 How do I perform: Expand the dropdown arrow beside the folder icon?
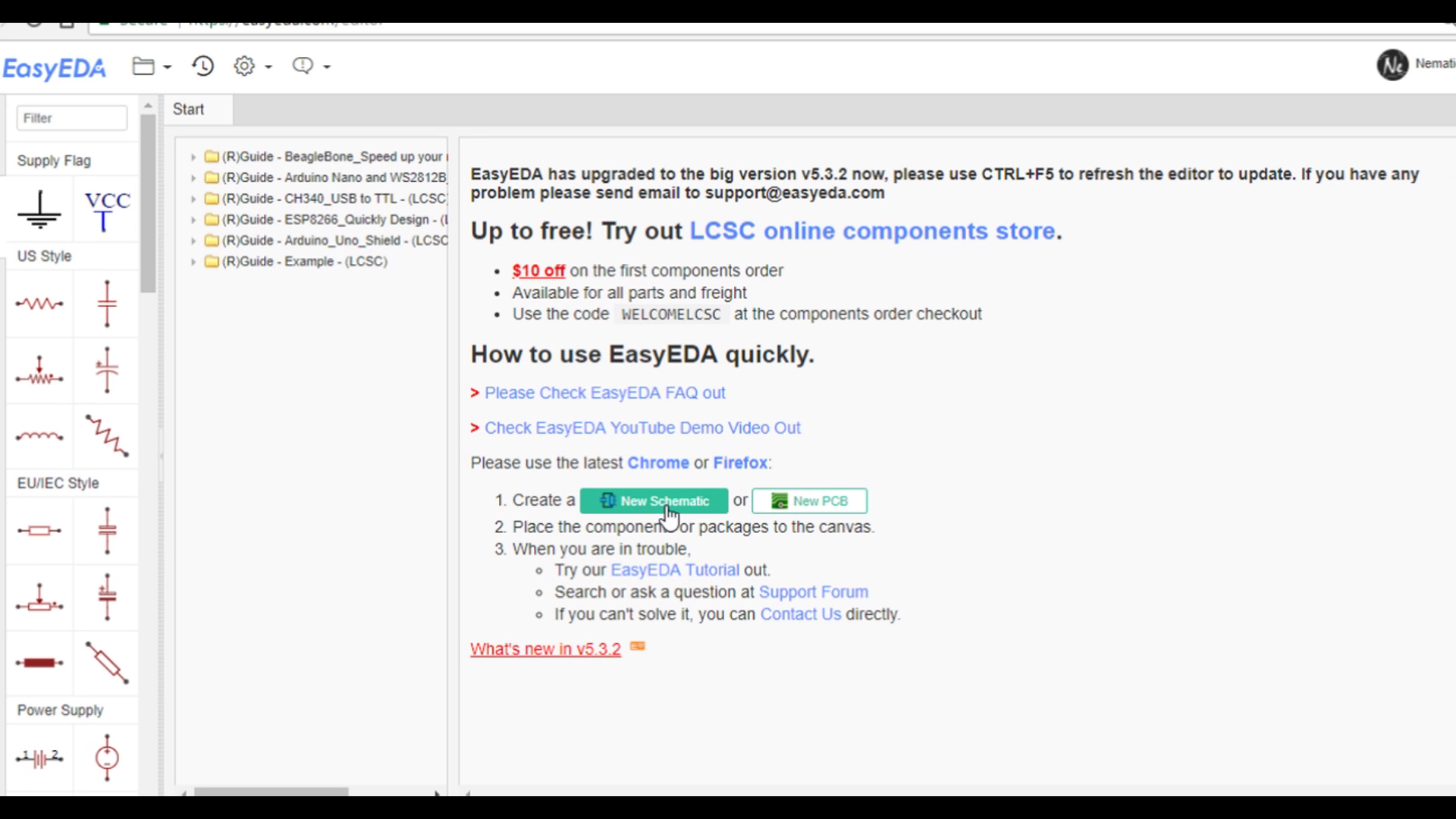tap(168, 67)
